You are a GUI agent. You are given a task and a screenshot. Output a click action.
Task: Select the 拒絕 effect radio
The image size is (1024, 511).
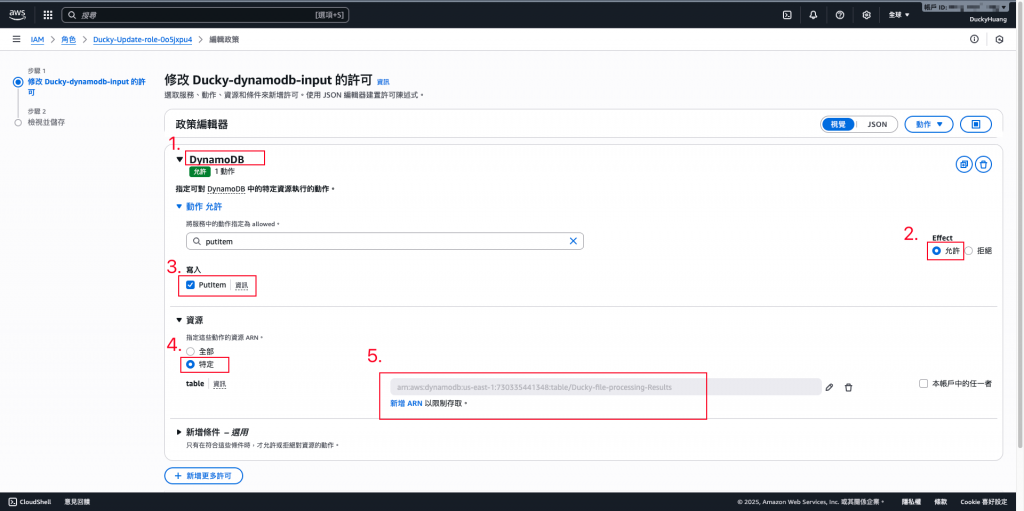tap(968, 250)
